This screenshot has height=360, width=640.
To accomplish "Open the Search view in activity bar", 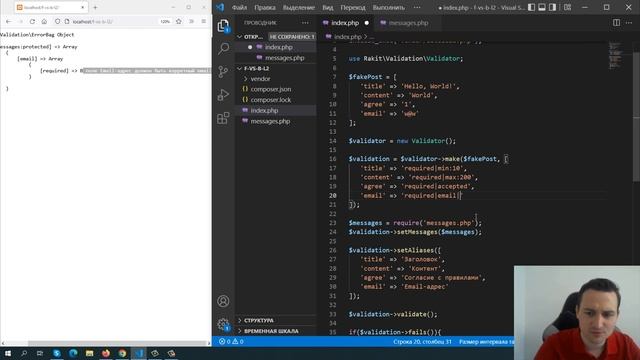I will pyautogui.click(x=223, y=49).
